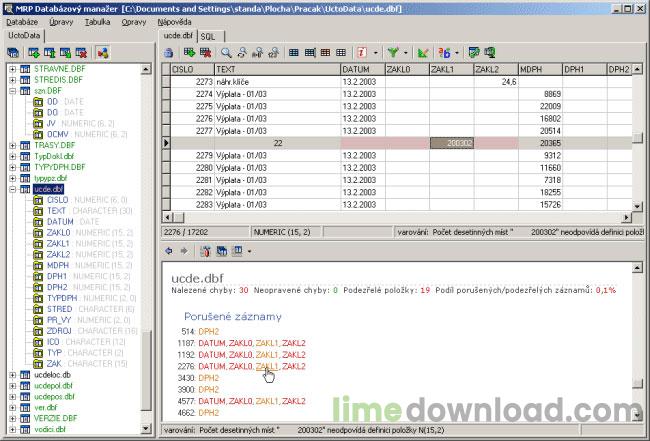This screenshot has height=441, width=650.
Task: Open the Databáze menu
Action: click(x=22, y=21)
